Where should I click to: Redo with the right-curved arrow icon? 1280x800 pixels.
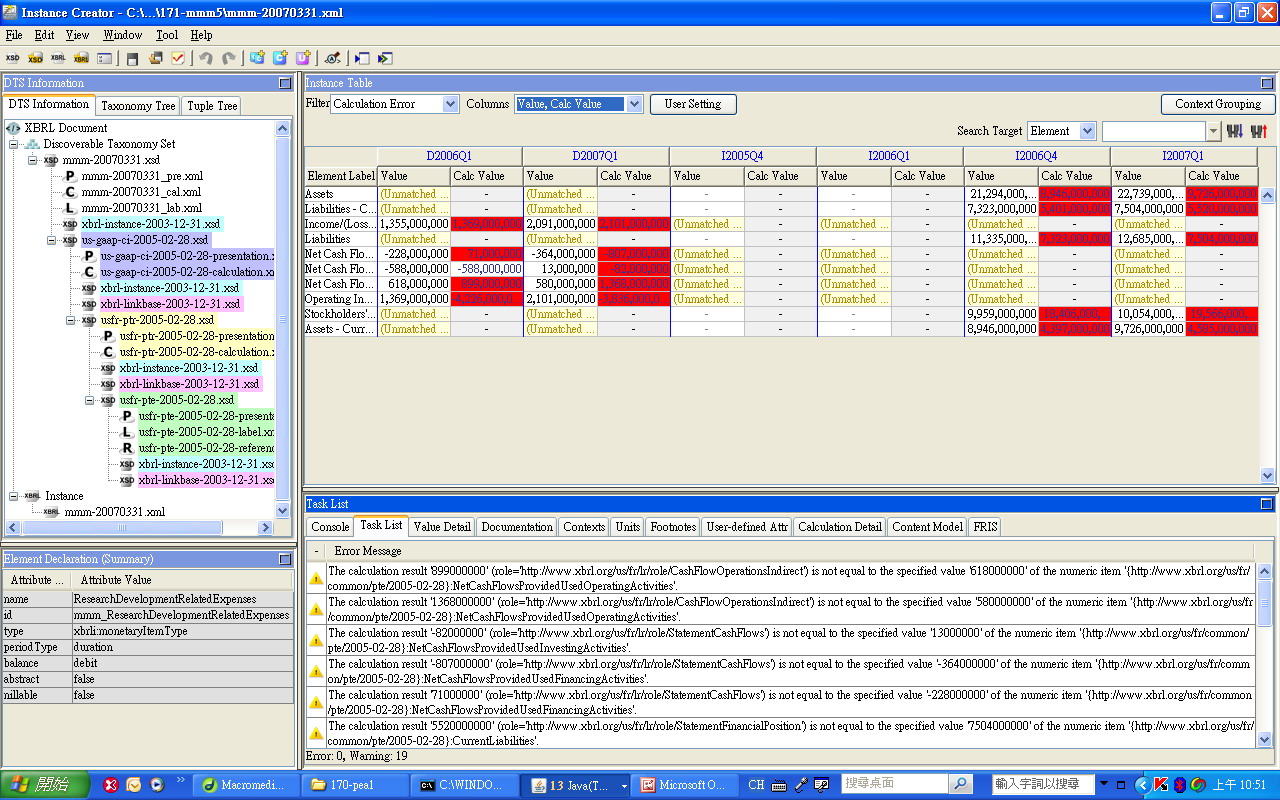pyautogui.click(x=229, y=59)
